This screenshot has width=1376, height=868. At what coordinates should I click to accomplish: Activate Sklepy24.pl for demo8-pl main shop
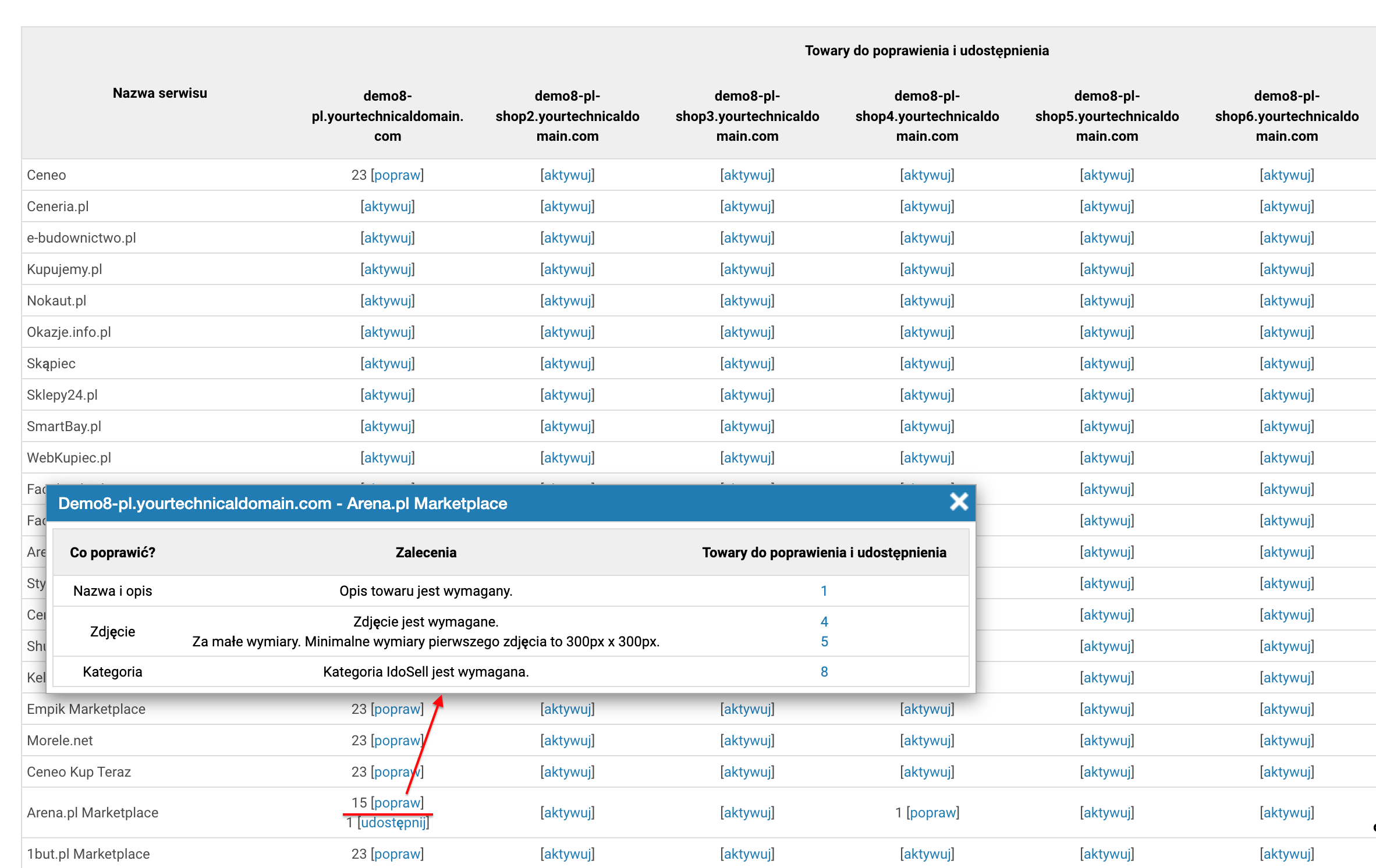tap(388, 395)
